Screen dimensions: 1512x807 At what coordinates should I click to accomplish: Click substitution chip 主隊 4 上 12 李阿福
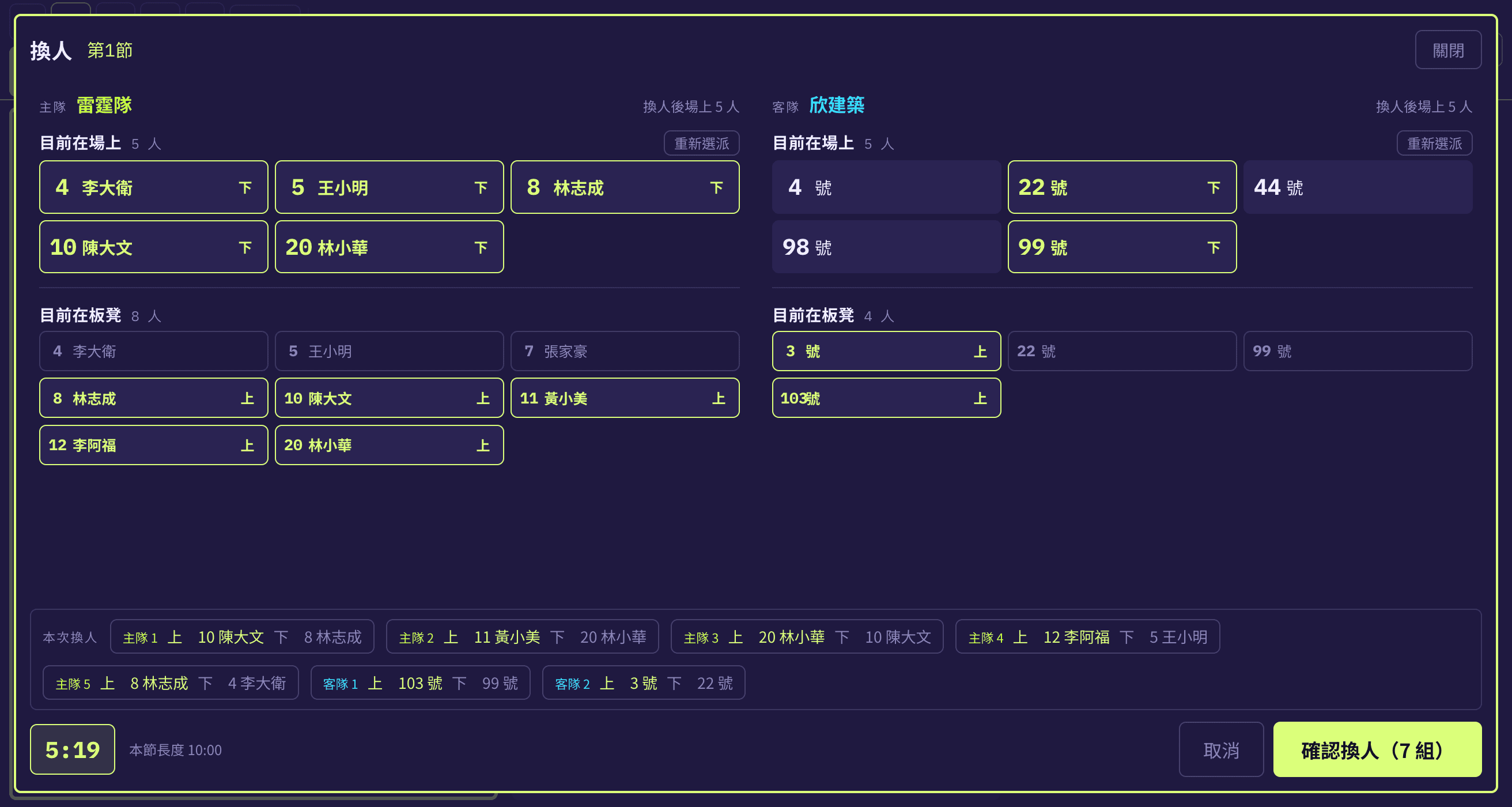tap(1088, 637)
